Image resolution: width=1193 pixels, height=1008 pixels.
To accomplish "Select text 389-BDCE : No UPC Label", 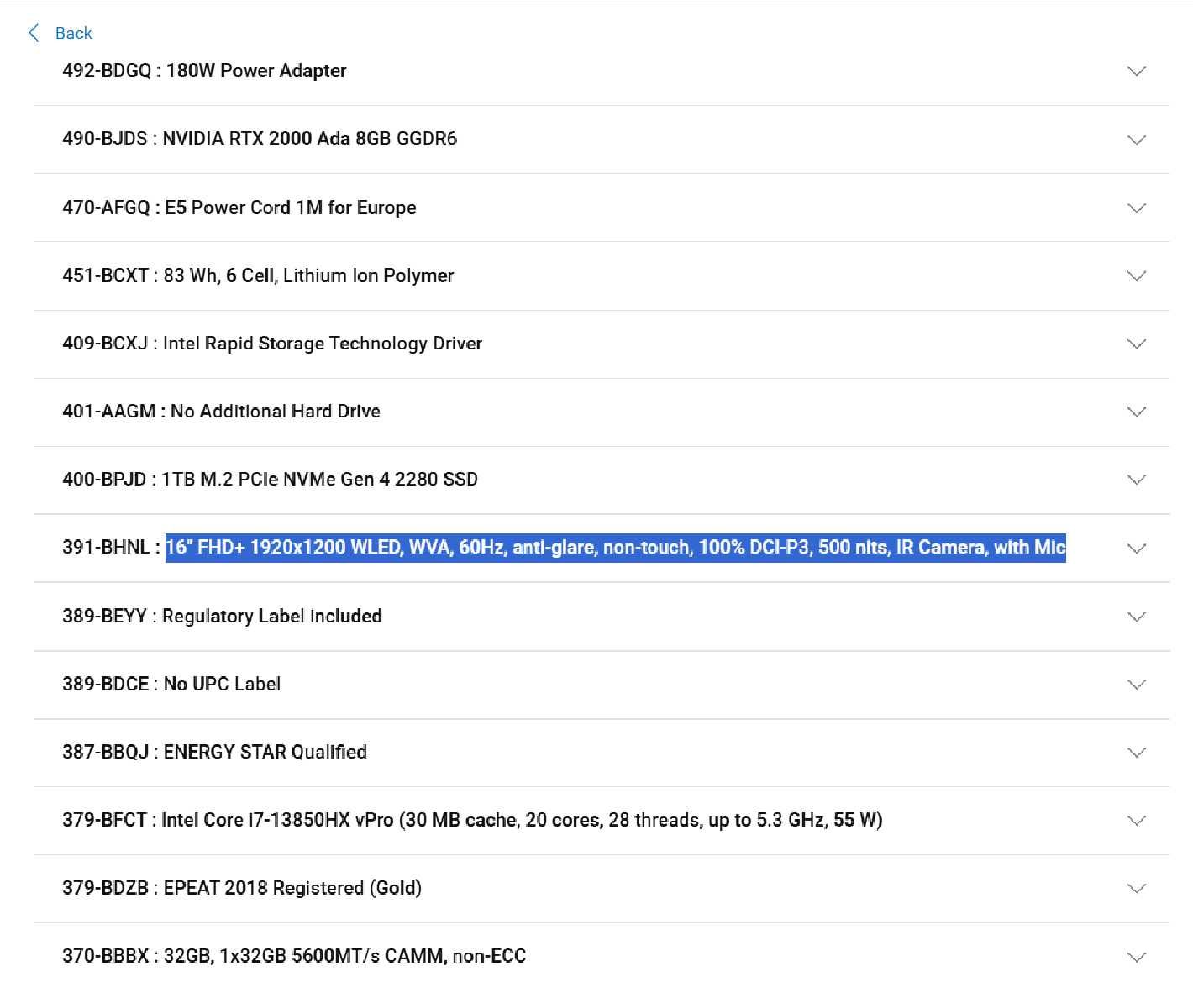I will (x=171, y=684).
